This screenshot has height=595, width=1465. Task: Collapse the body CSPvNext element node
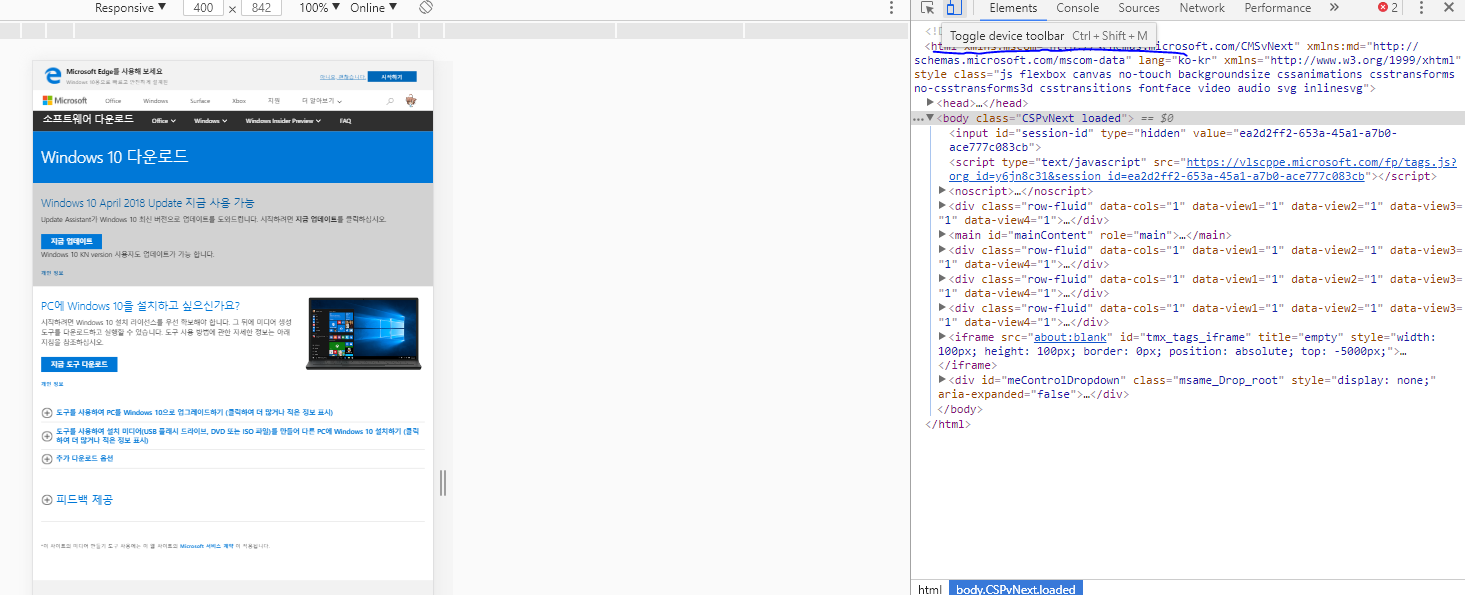[931, 118]
